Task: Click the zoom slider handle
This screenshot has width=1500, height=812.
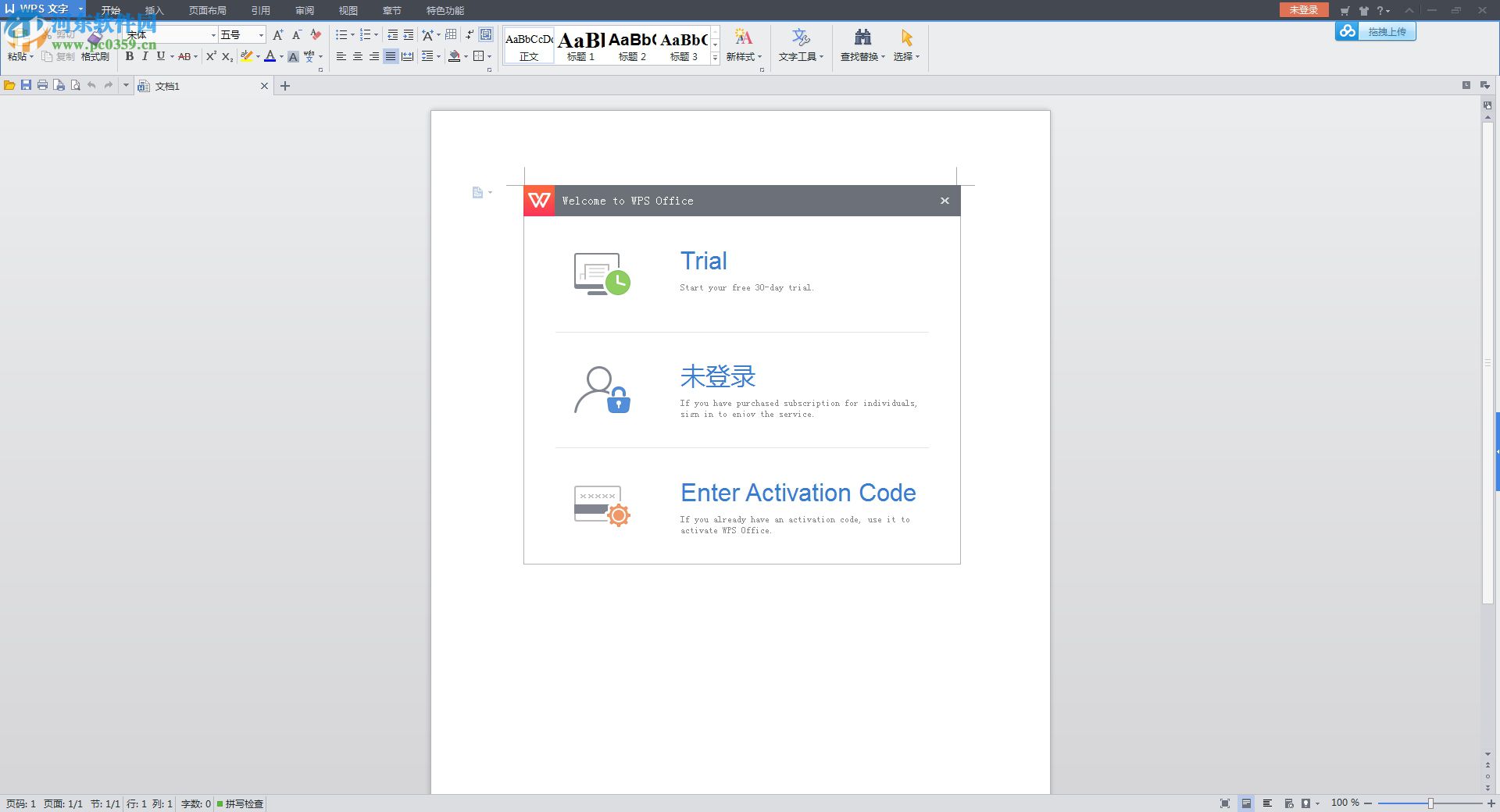Action: (x=1430, y=803)
